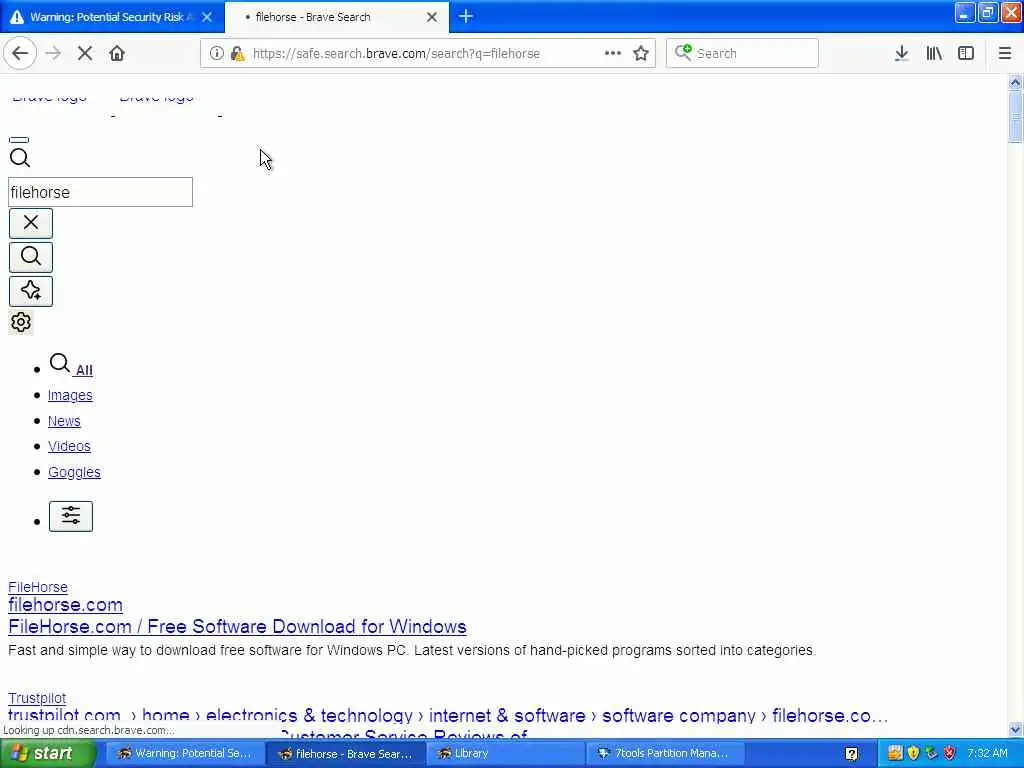Toggle the sidebar view icon

click(966, 54)
